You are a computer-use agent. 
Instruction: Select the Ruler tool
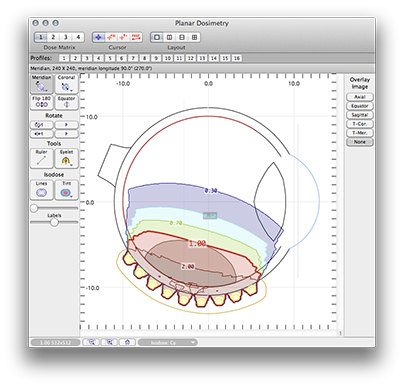click(x=41, y=158)
